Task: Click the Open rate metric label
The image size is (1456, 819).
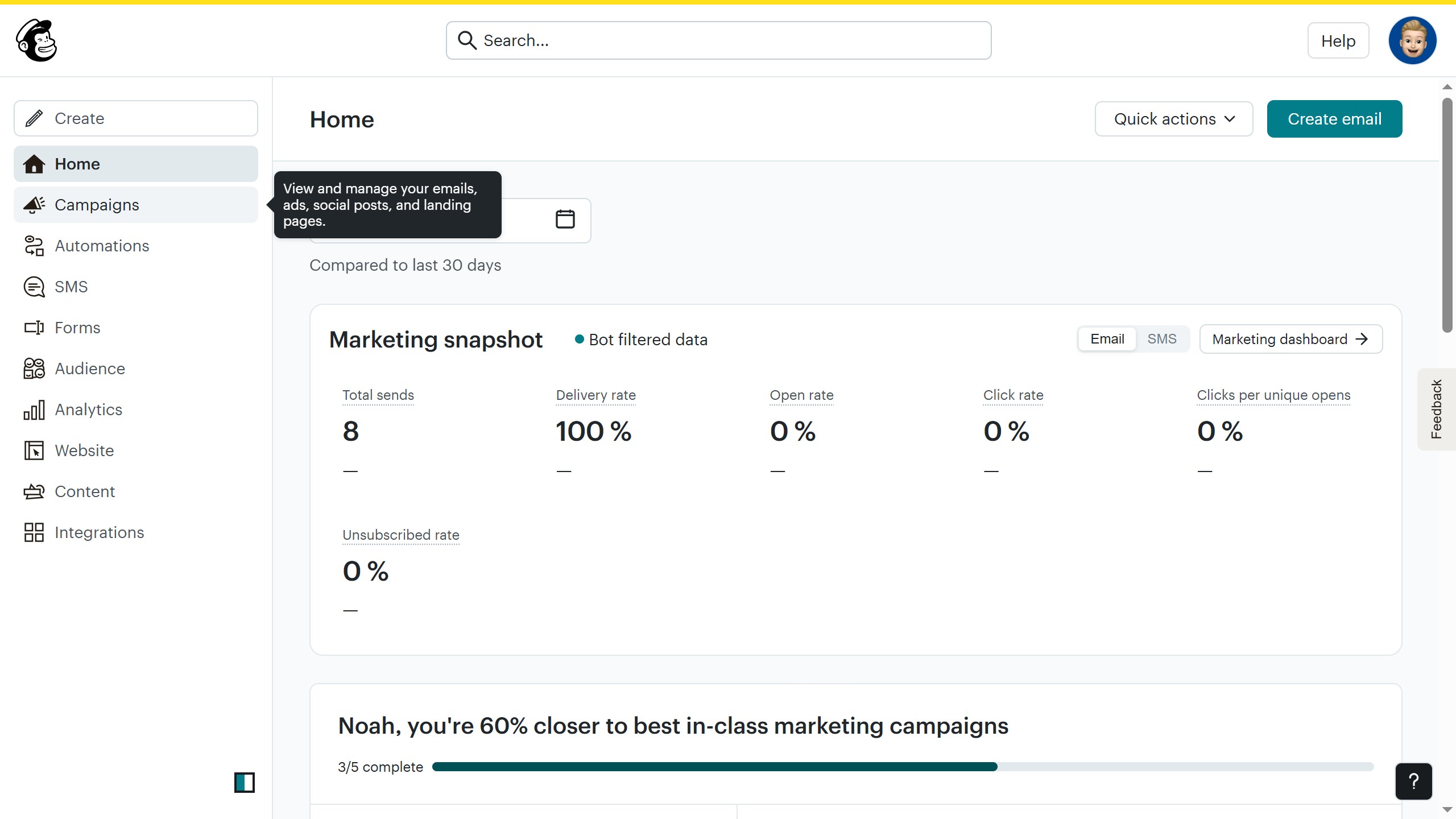Action: [801, 395]
